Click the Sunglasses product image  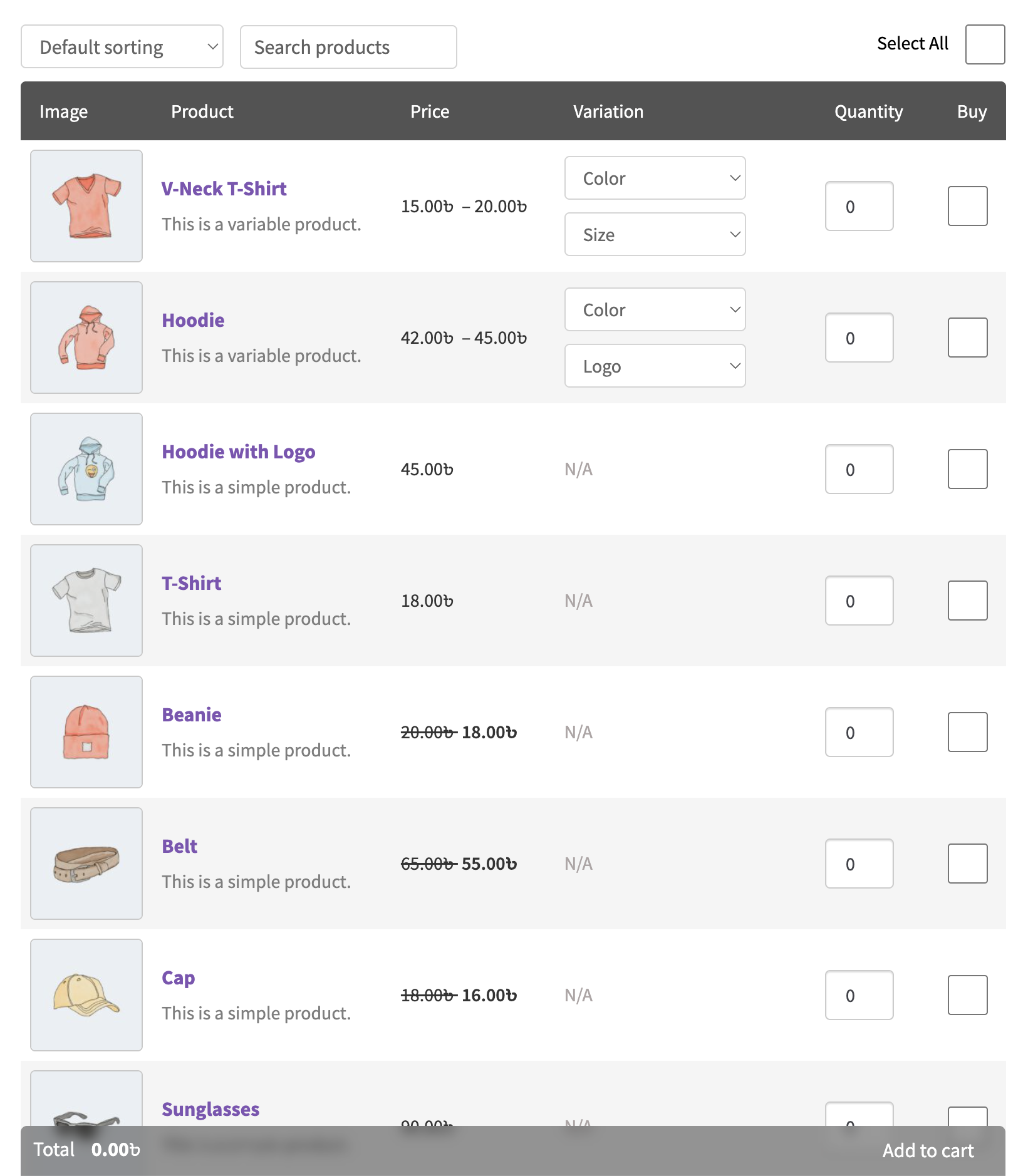pos(86,1121)
